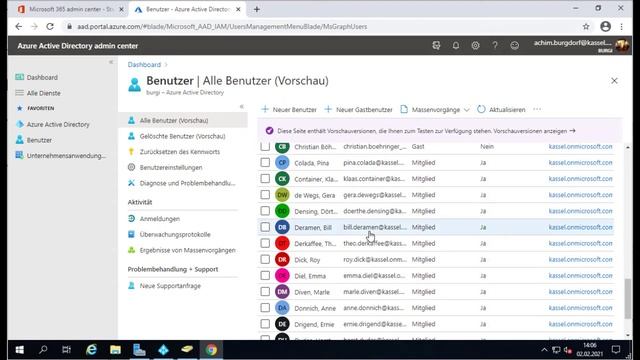Open the directory and subscription filter icon

click(436, 46)
